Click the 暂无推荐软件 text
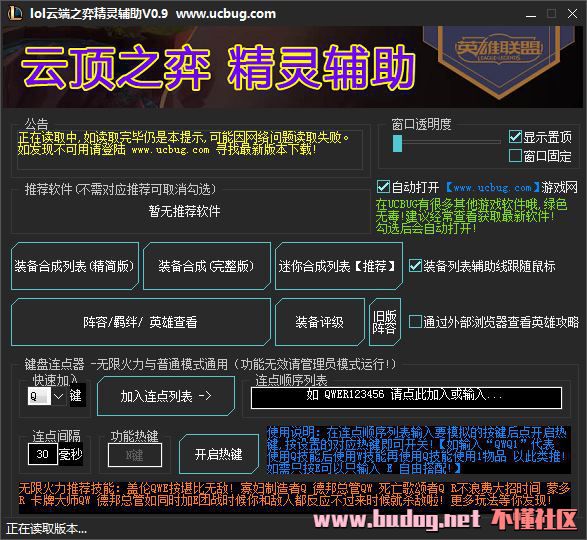587x540 pixels. pos(184,211)
